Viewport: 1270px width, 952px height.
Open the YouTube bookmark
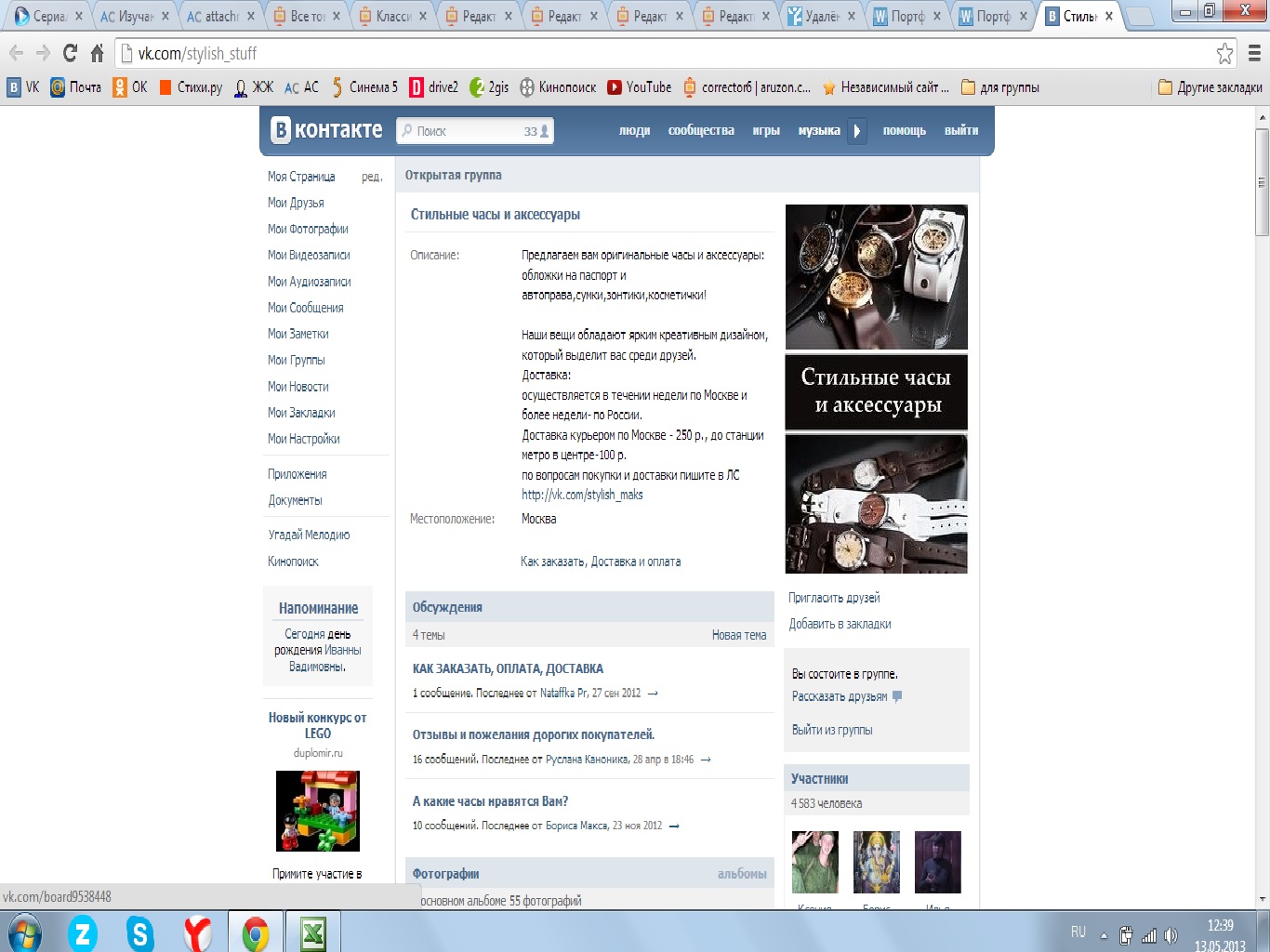click(x=639, y=87)
